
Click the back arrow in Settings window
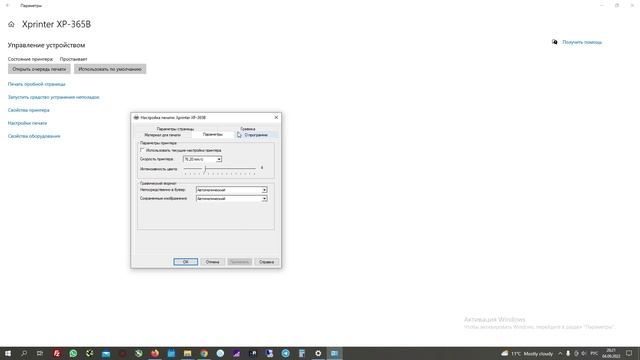point(8,5)
